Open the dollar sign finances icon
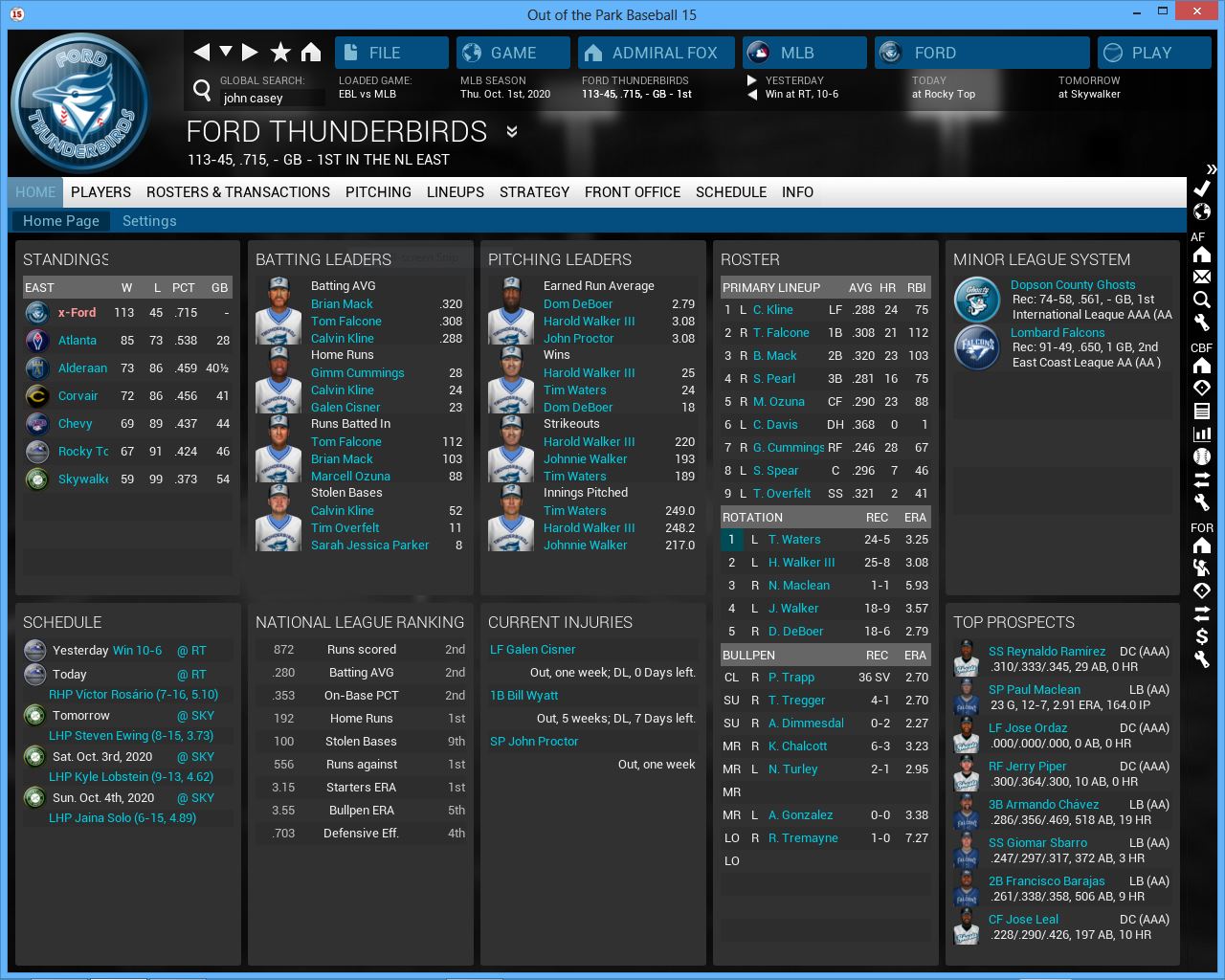This screenshot has height=980, width=1225. (1202, 636)
